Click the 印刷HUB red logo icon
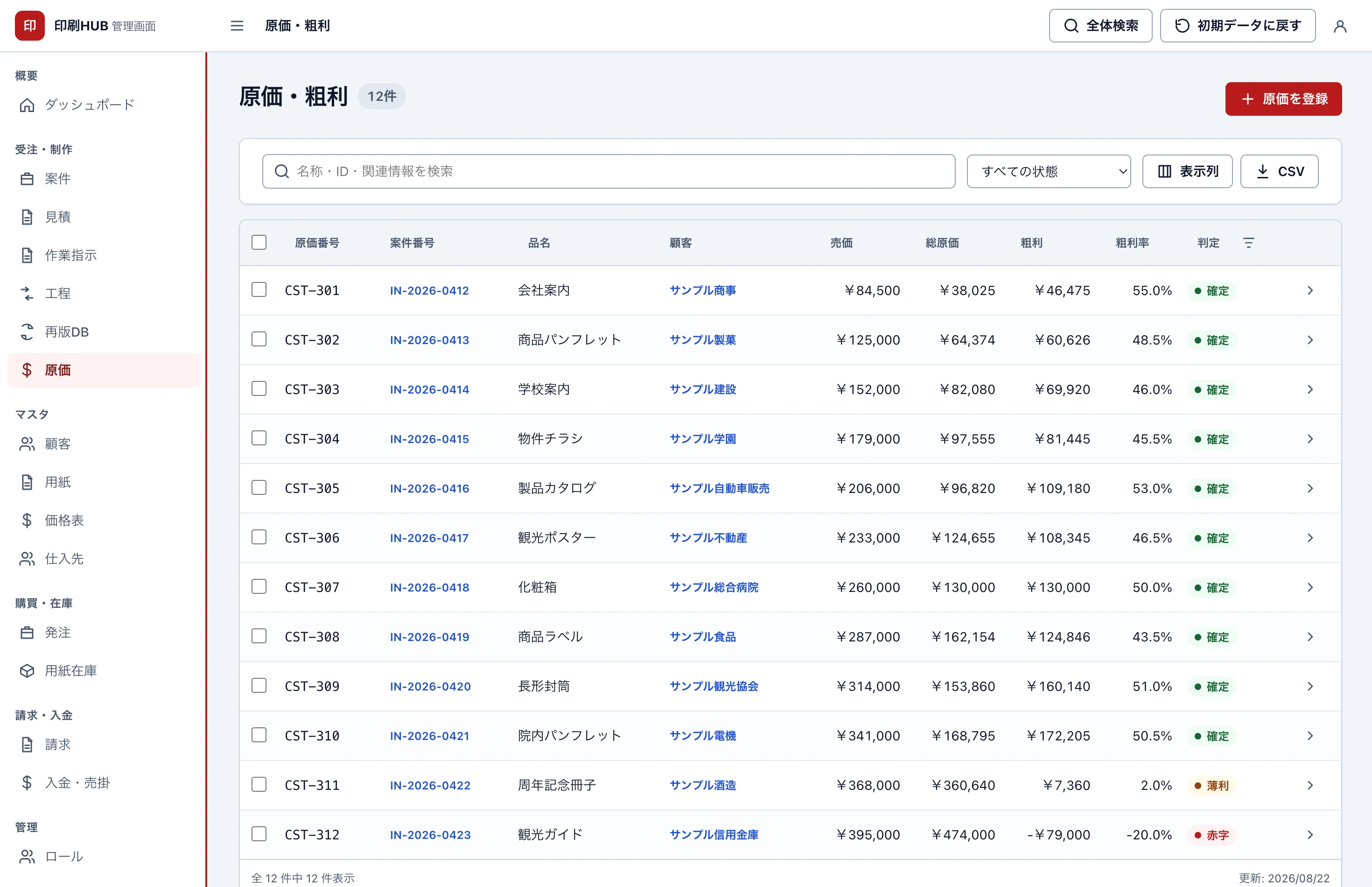Viewport: 1372px width, 887px height. click(x=30, y=26)
